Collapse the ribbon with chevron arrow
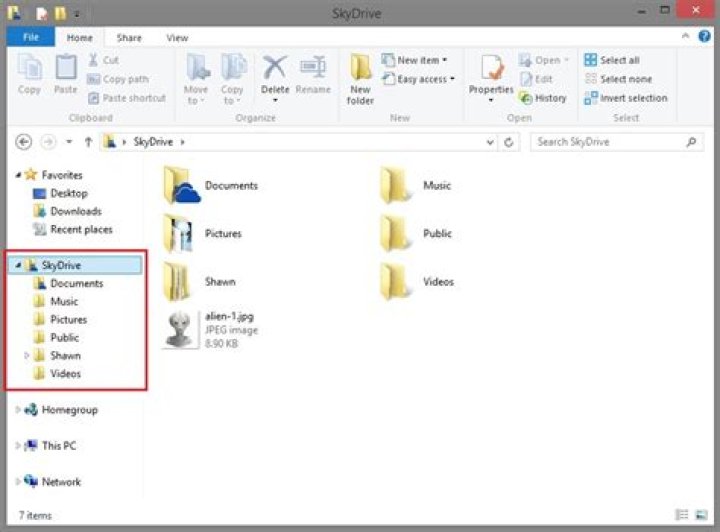The width and height of the screenshot is (720, 532). click(x=686, y=36)
